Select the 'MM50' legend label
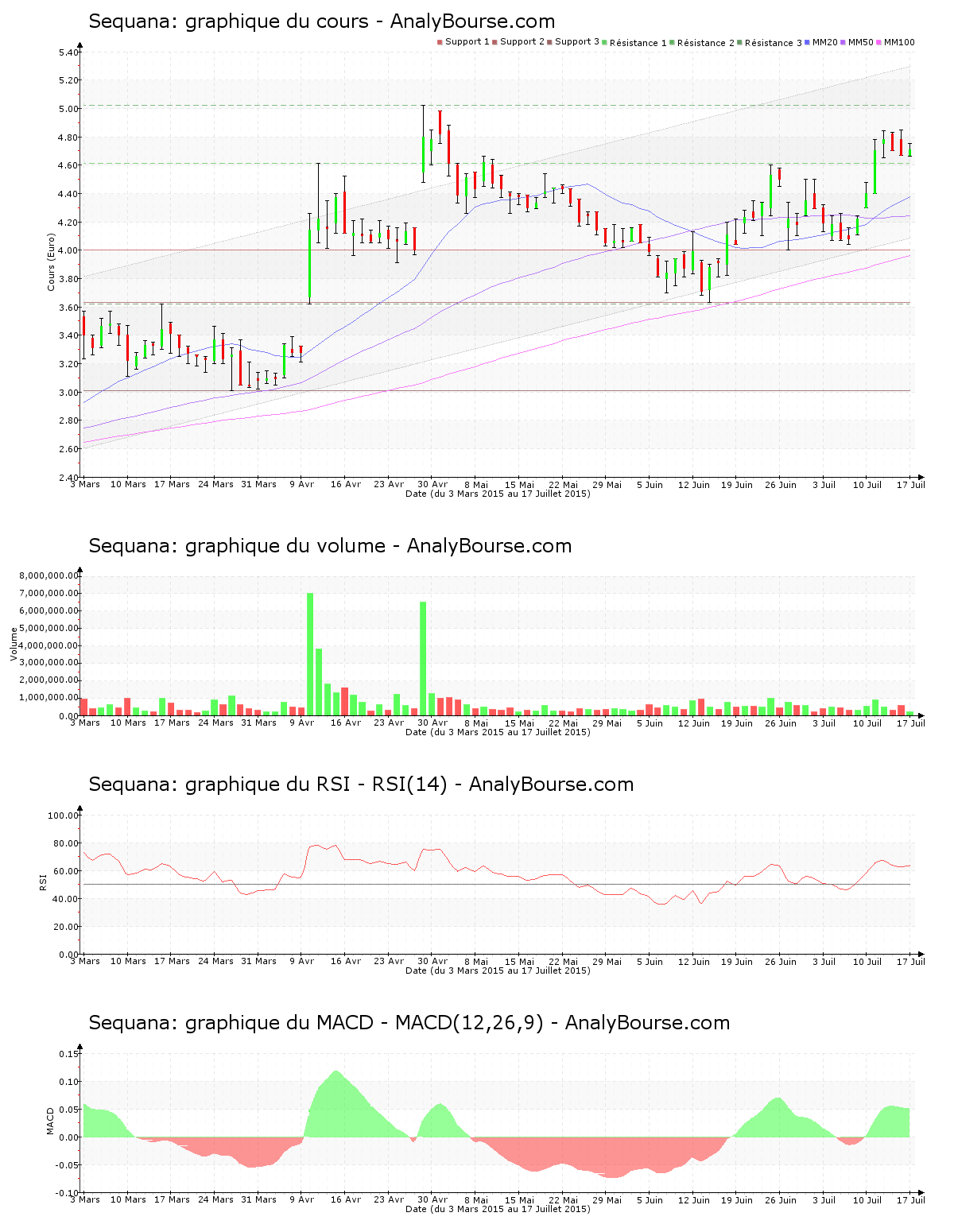954x1232 pixels. coord(860,42)
